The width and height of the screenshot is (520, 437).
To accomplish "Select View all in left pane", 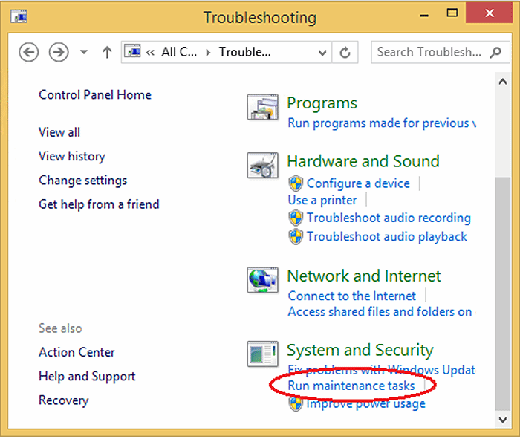I will click(59, 132).
